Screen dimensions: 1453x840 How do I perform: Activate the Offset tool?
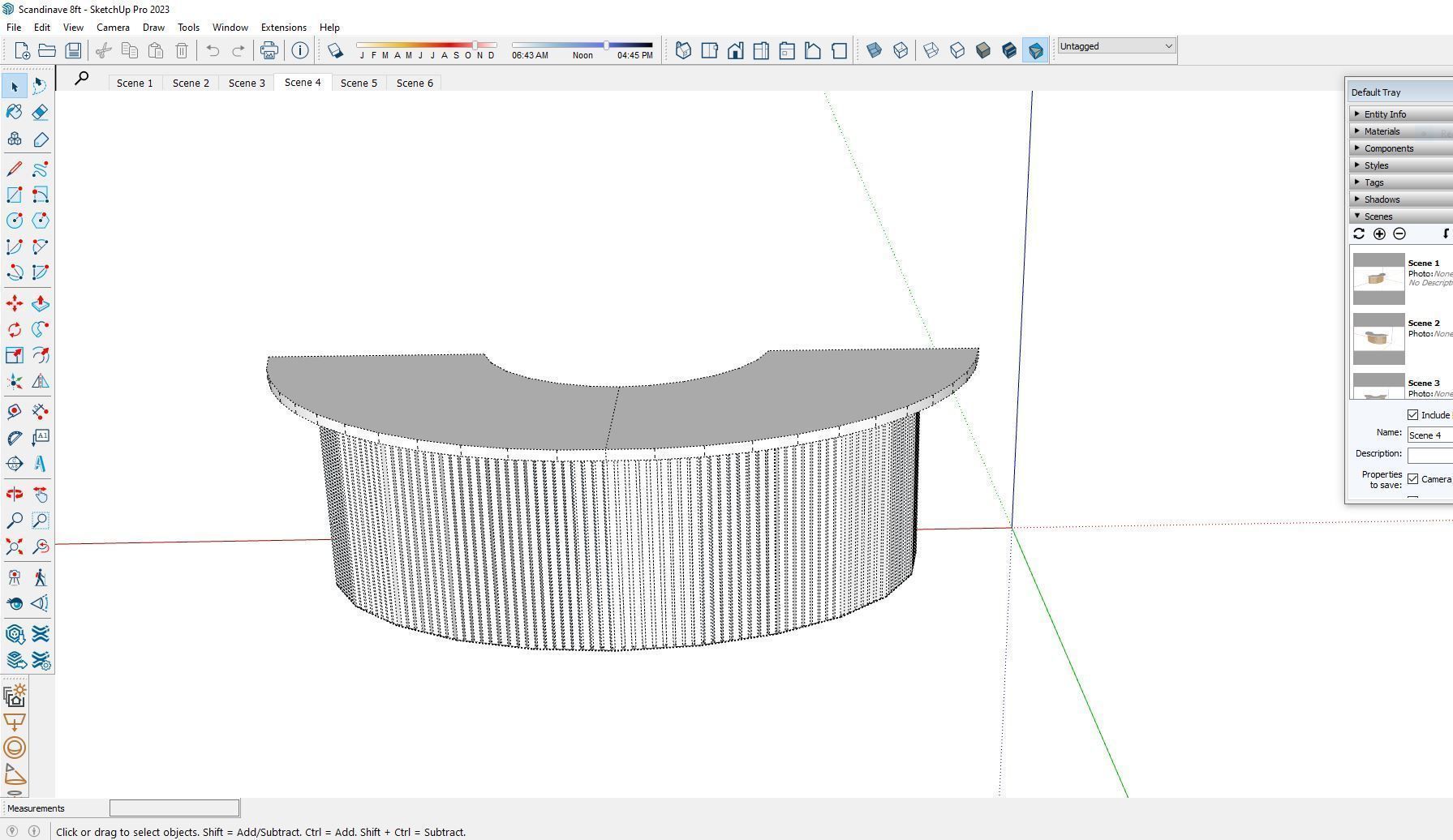pyautogui.click(x=40, y=355)
